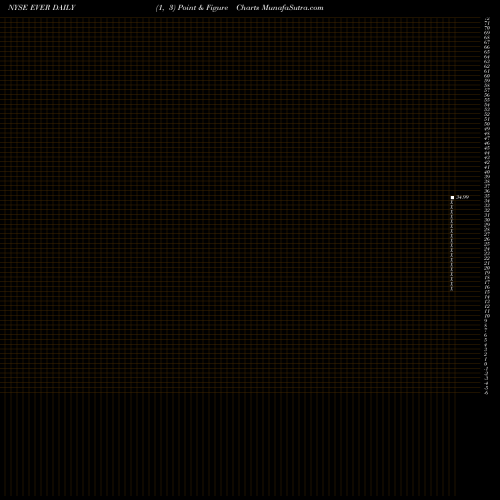Screen dimensions: 500x500
Task: Select the 34.99 price label
Action: 462,197
